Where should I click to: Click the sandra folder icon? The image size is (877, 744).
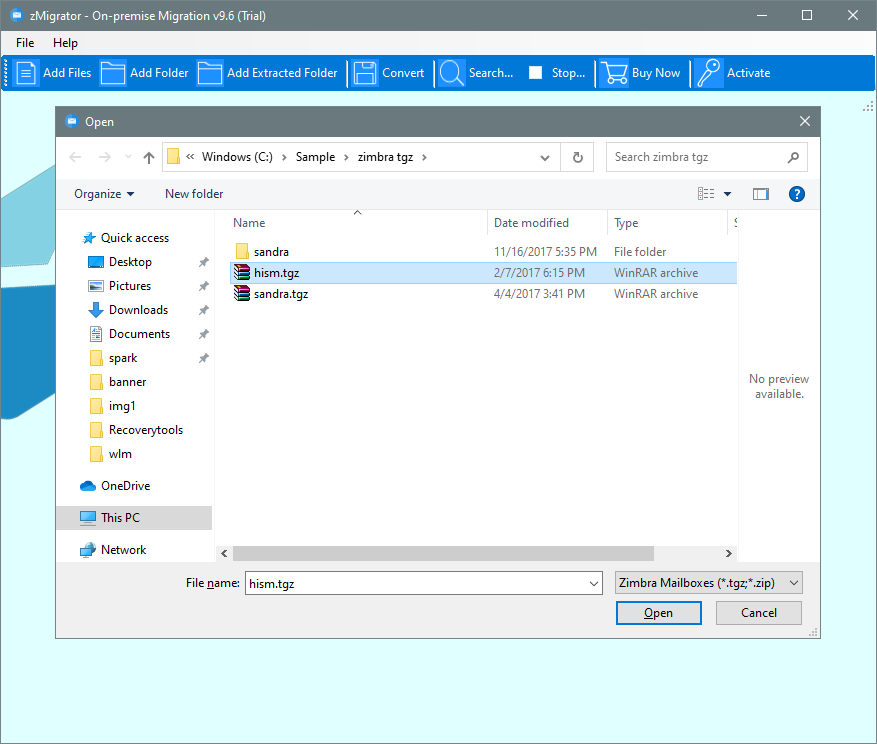click(x=242, y=251)
